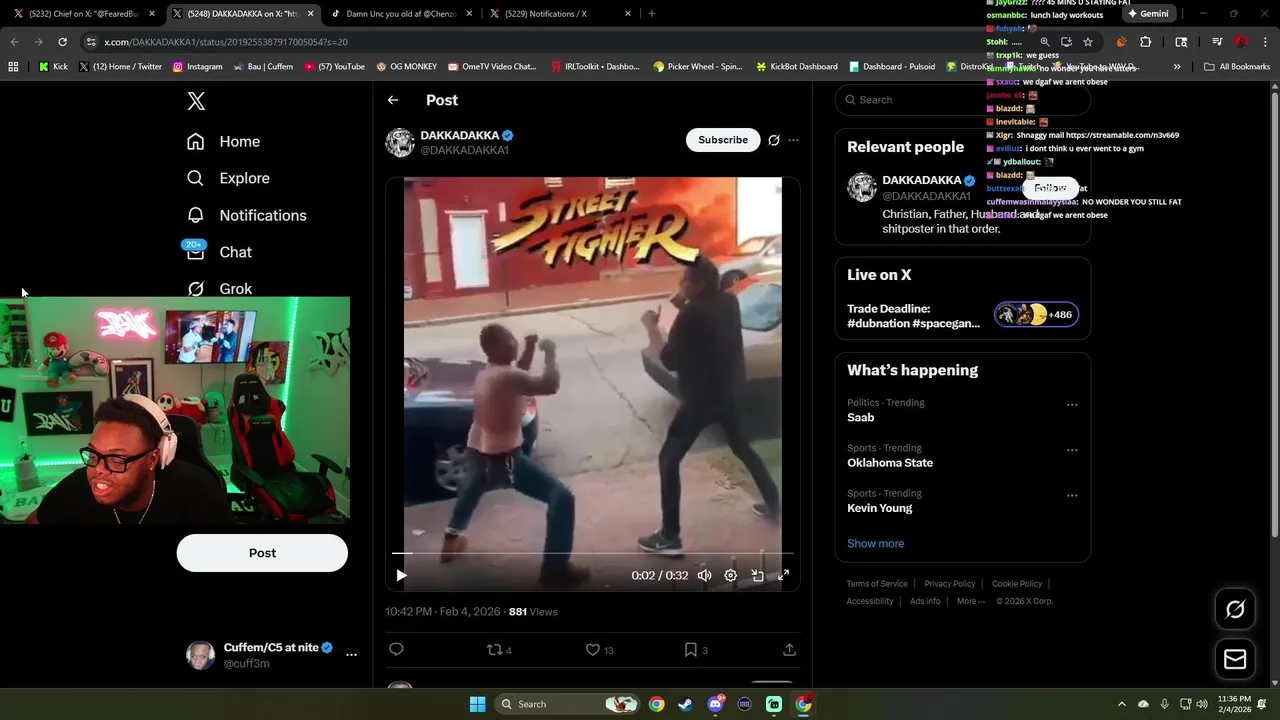Screen dimensions: 1280x720
Task: Click the white Post button in sidebar
Action: [262, 553]
